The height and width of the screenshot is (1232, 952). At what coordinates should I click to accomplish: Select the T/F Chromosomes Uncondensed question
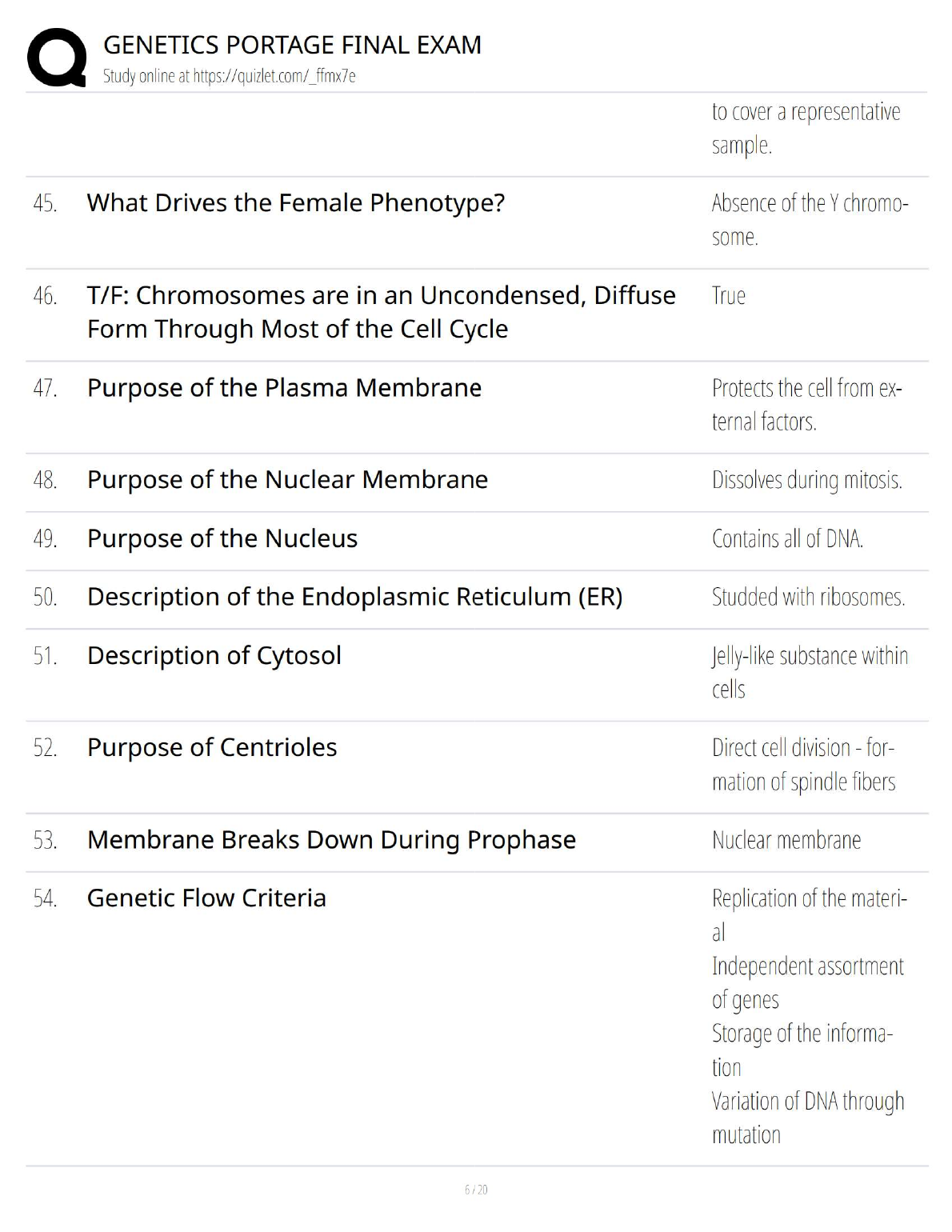pos(381,312)
